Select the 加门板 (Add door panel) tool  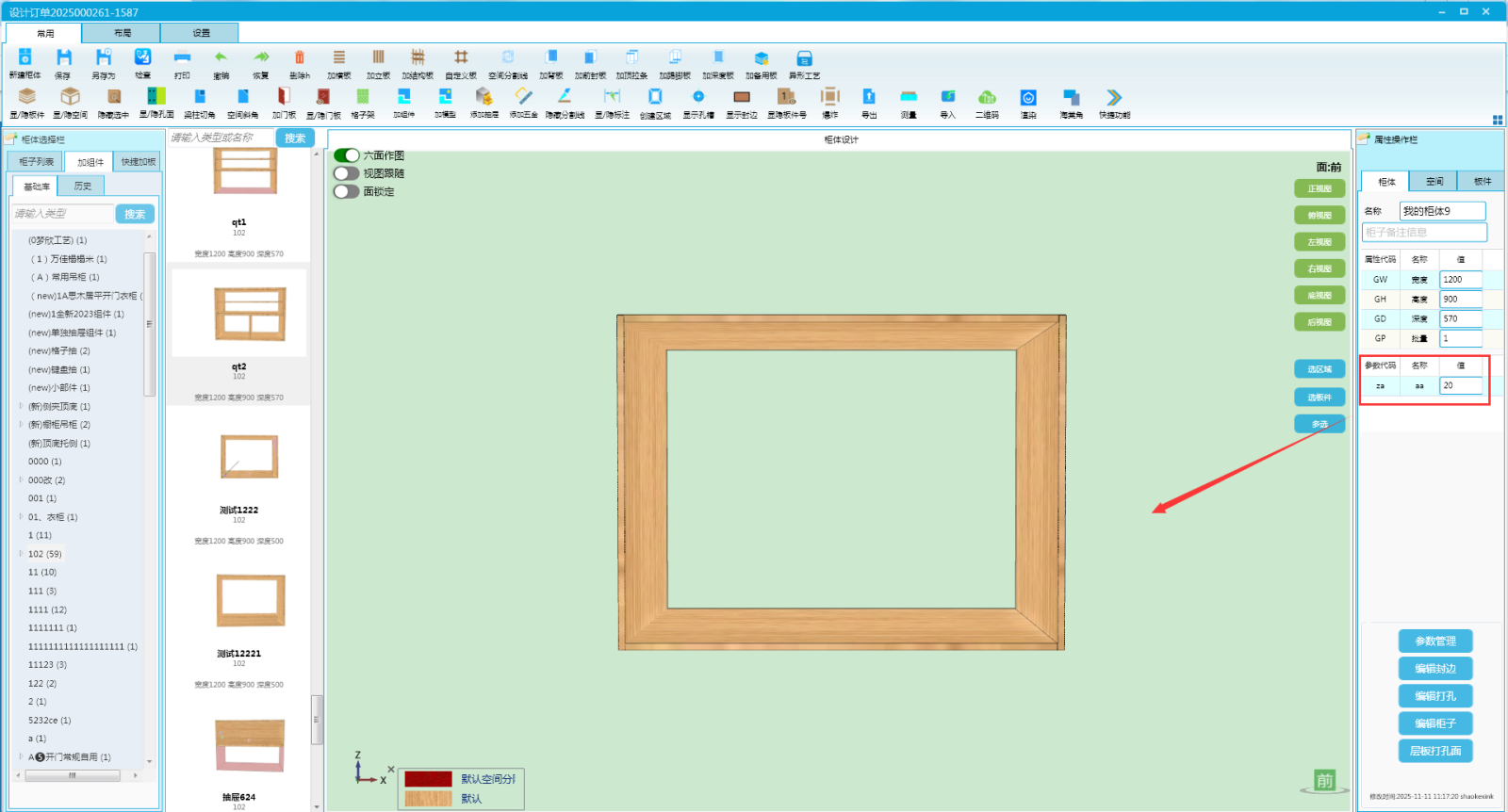pos(284,97)
